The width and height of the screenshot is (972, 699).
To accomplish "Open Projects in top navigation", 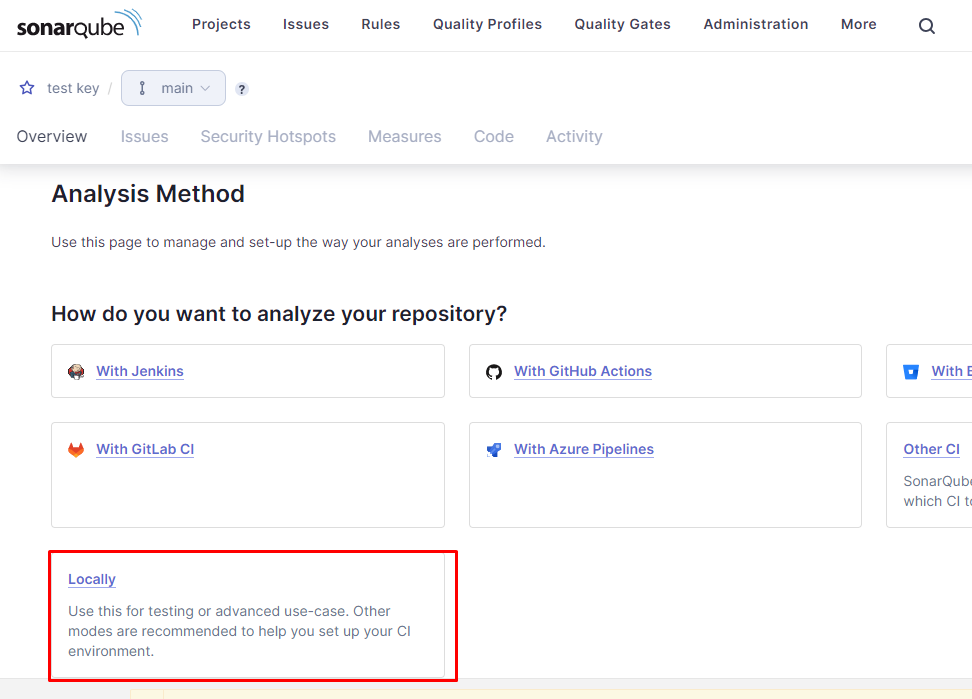I will (221, 24).
